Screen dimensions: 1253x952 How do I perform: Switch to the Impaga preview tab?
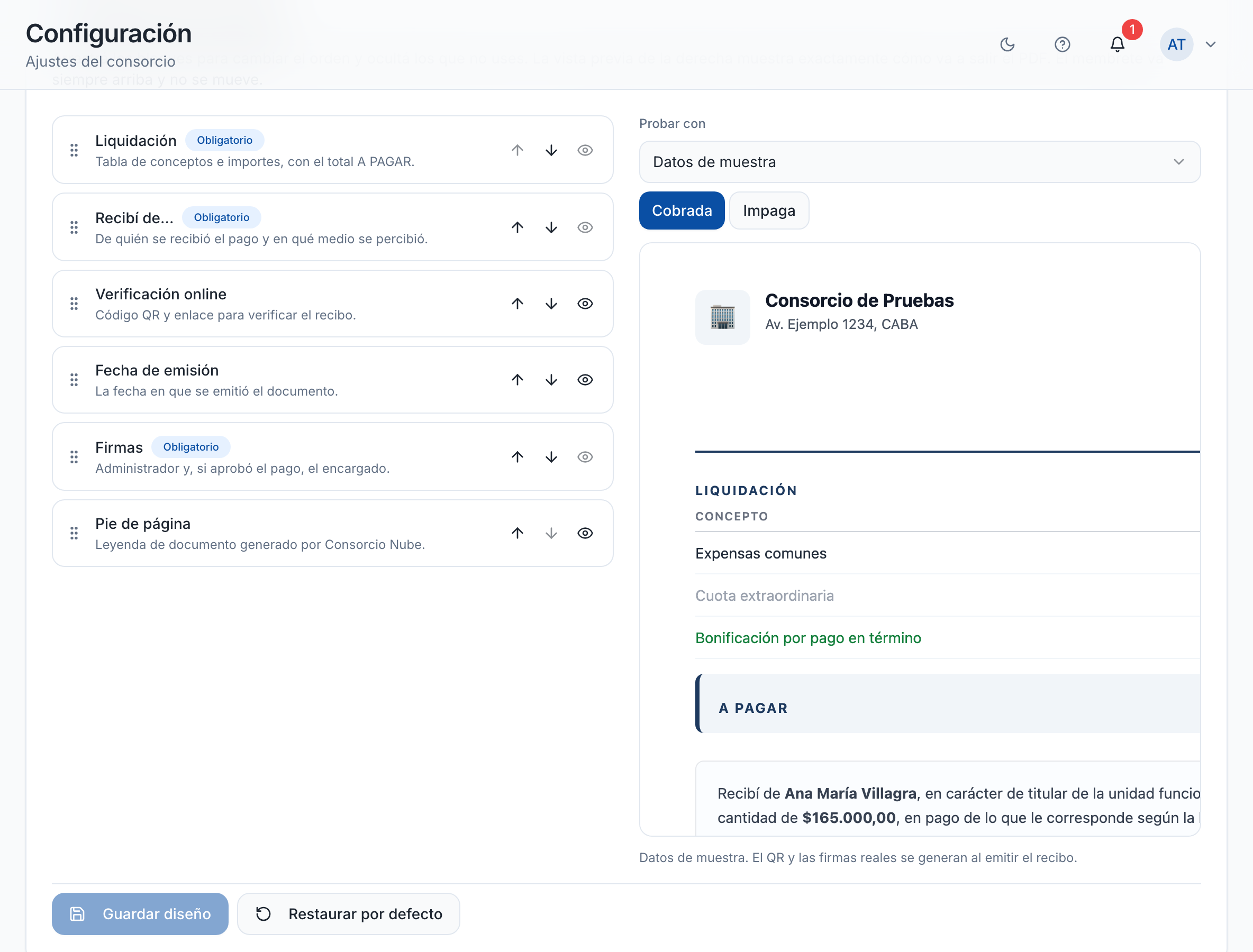769,211
